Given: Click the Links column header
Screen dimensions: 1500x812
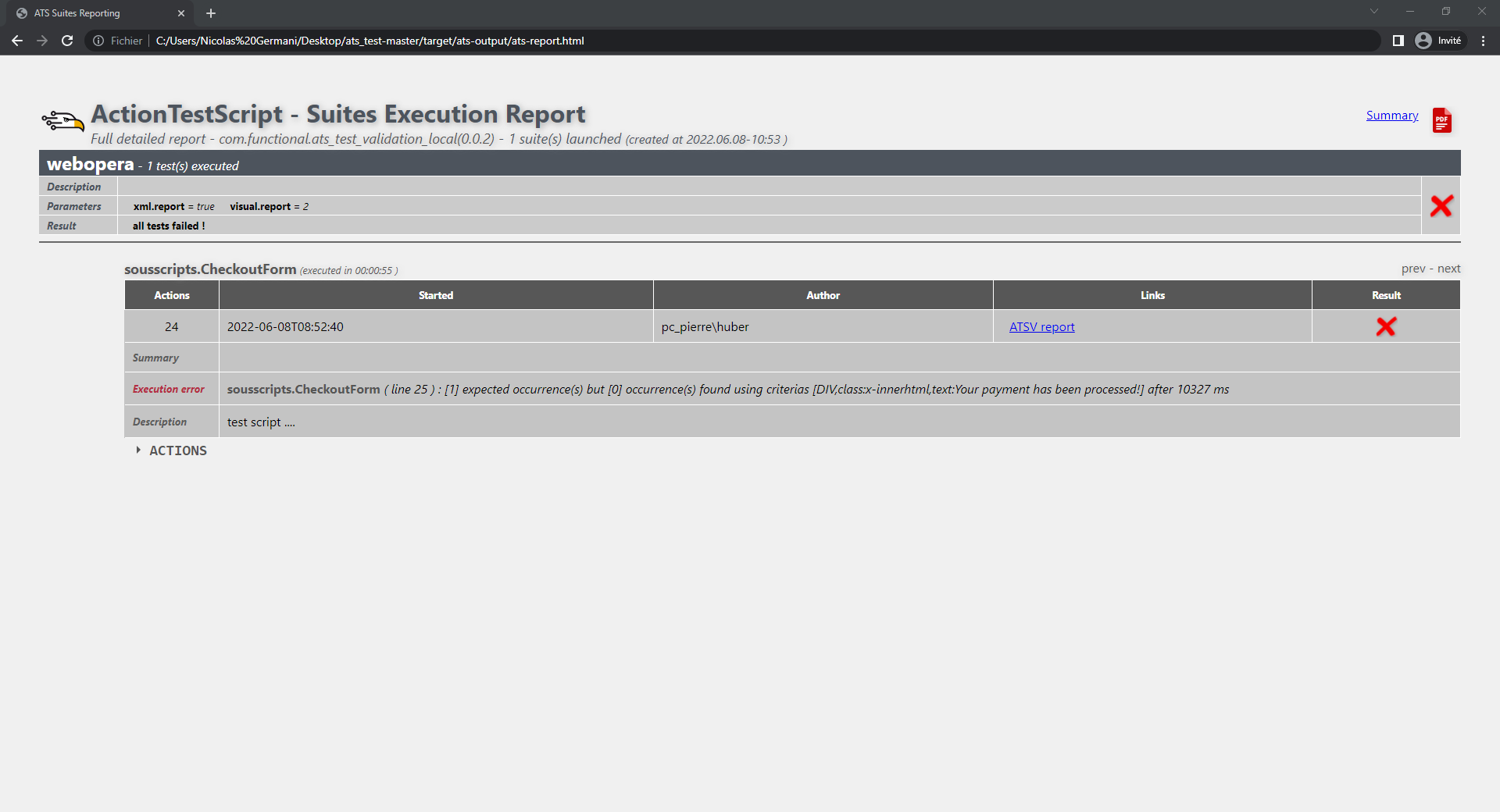Looking at the screenshot, I should pos(1152,295).
